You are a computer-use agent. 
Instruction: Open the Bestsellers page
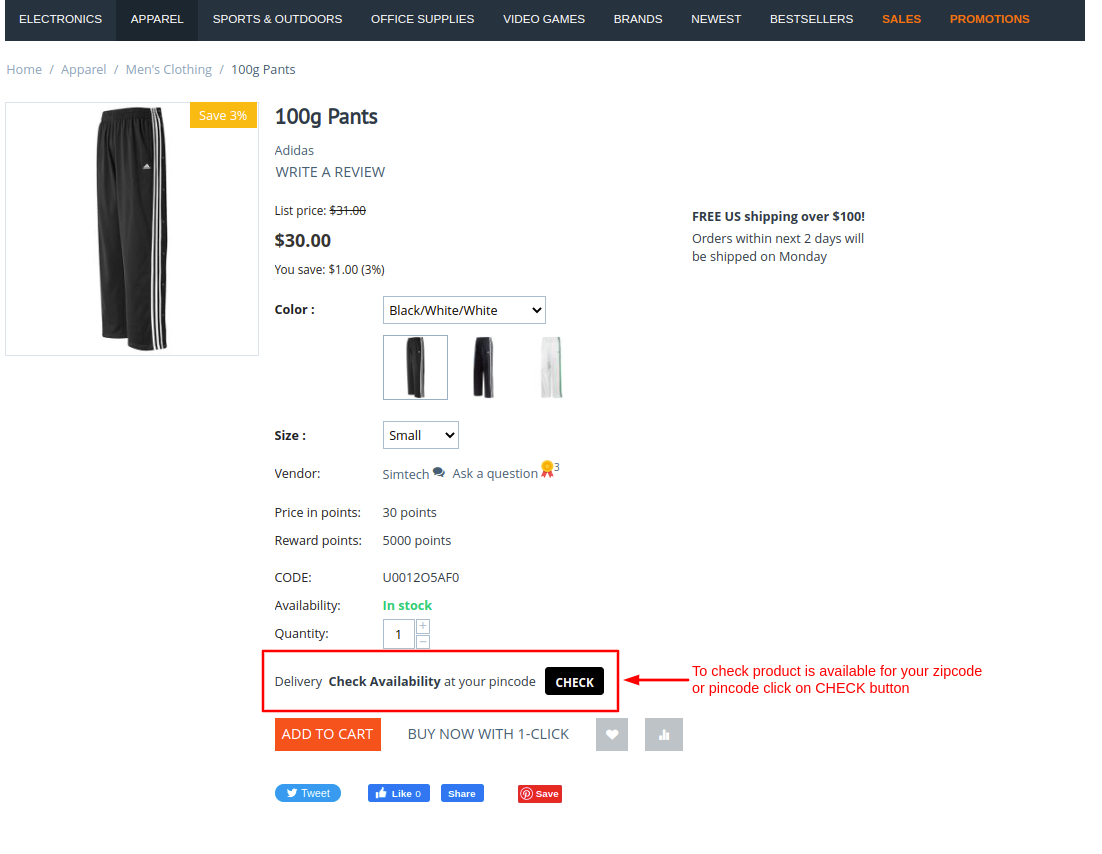pos(811,19)
